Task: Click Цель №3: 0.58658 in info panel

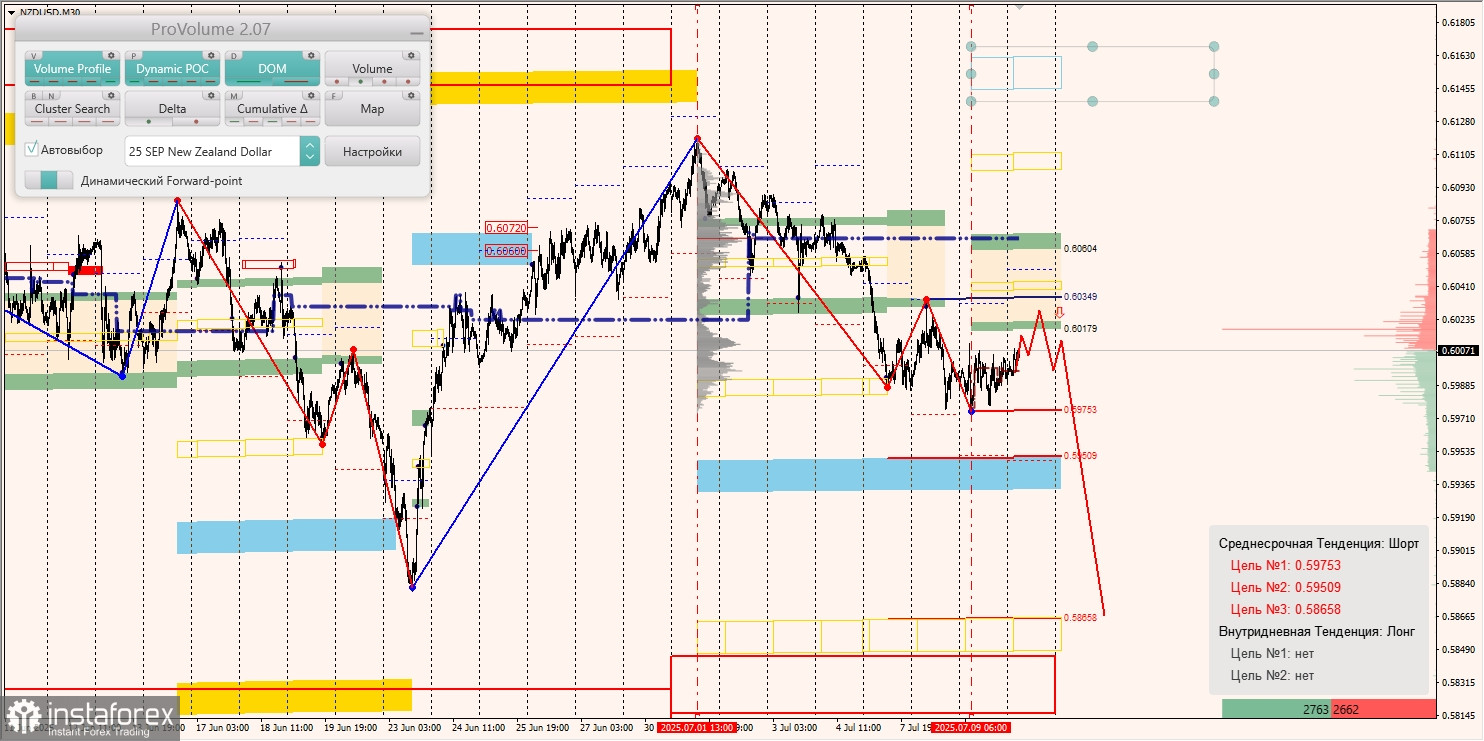Action: point(1285,609)
